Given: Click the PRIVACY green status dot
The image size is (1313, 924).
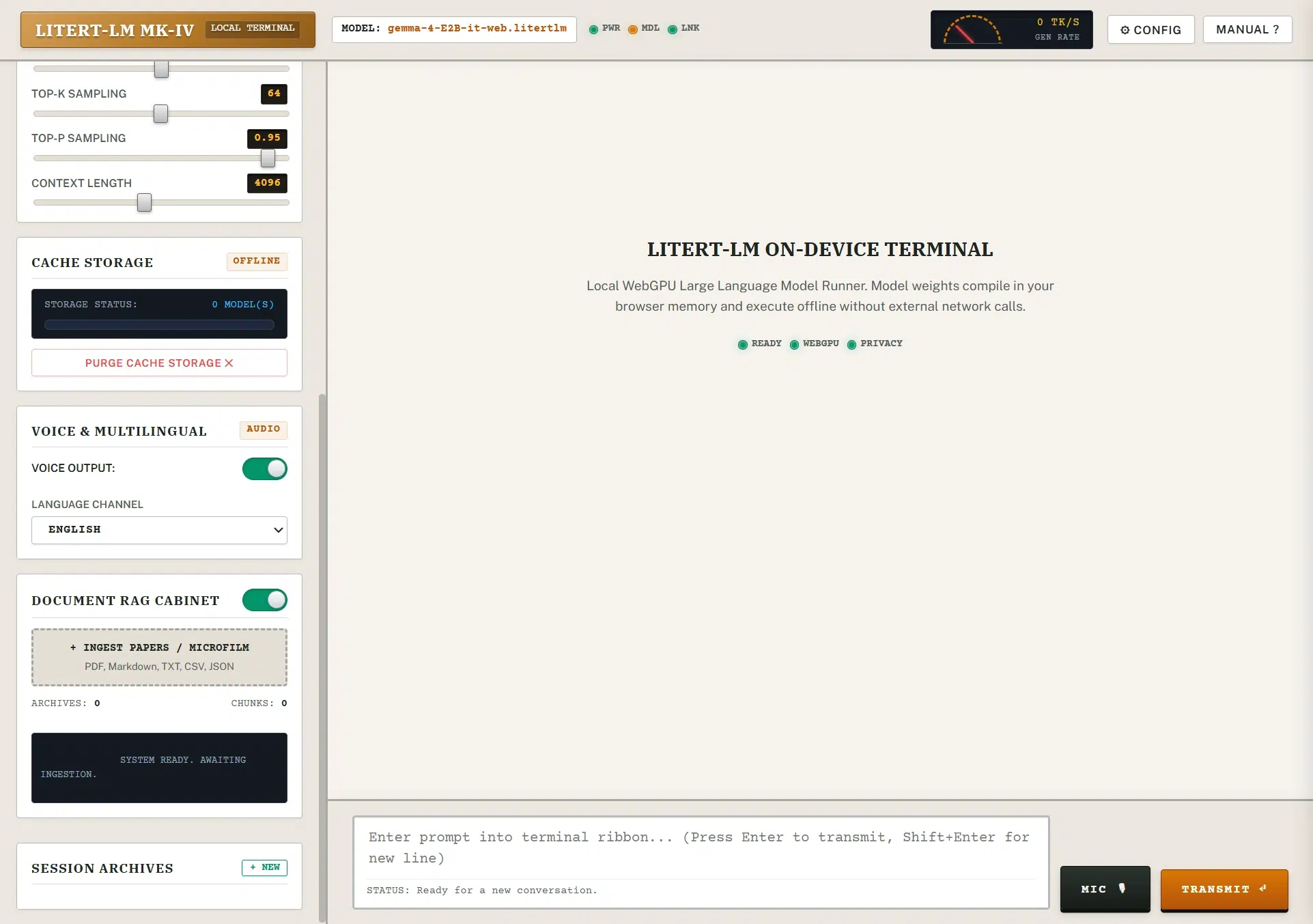Looking at the screenshot, I should [x=851, y=345].
